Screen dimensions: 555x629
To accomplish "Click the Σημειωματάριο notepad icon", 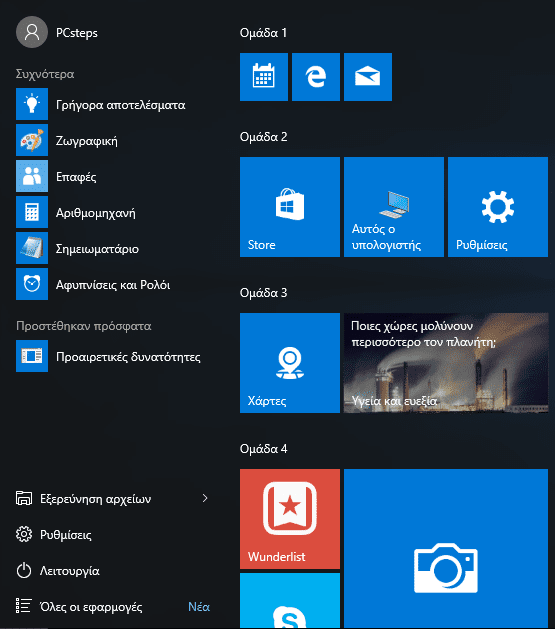I will coord(32,248).
